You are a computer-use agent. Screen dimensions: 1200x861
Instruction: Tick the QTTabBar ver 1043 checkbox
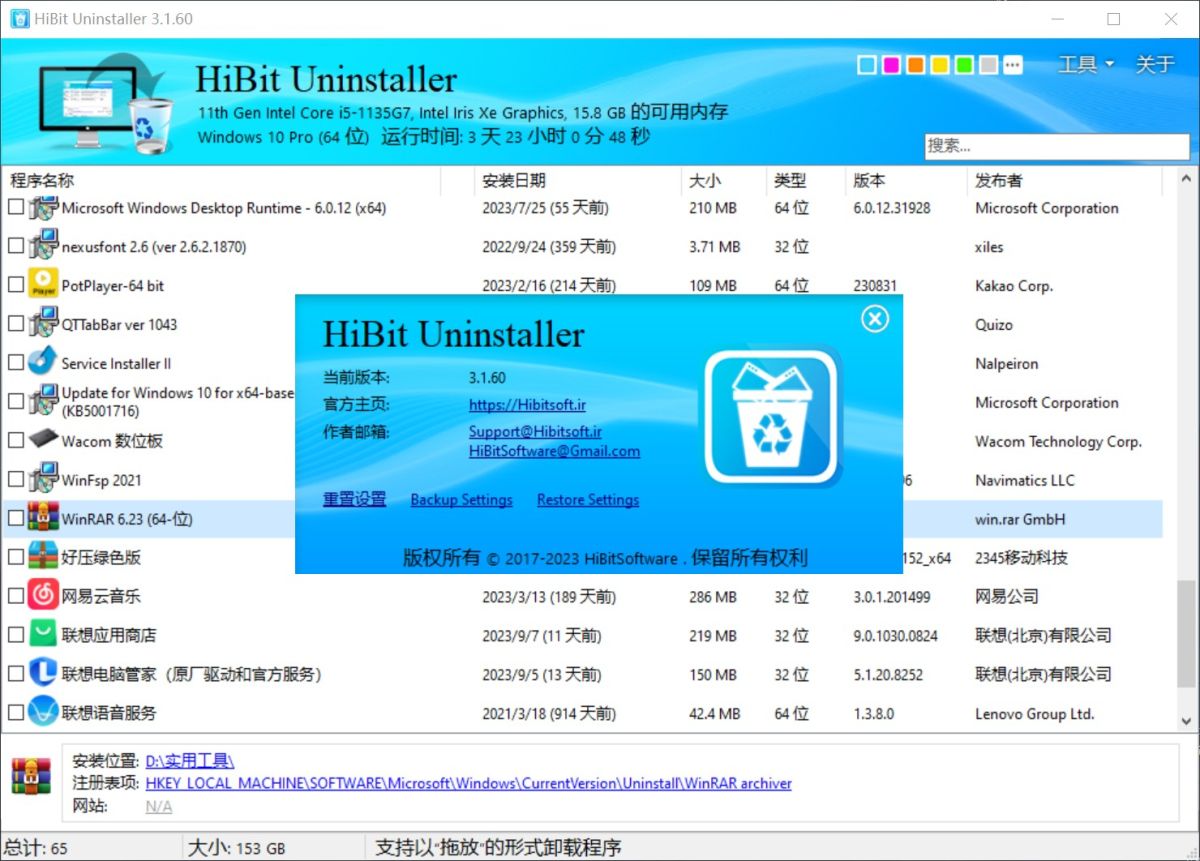coord(16,324)
